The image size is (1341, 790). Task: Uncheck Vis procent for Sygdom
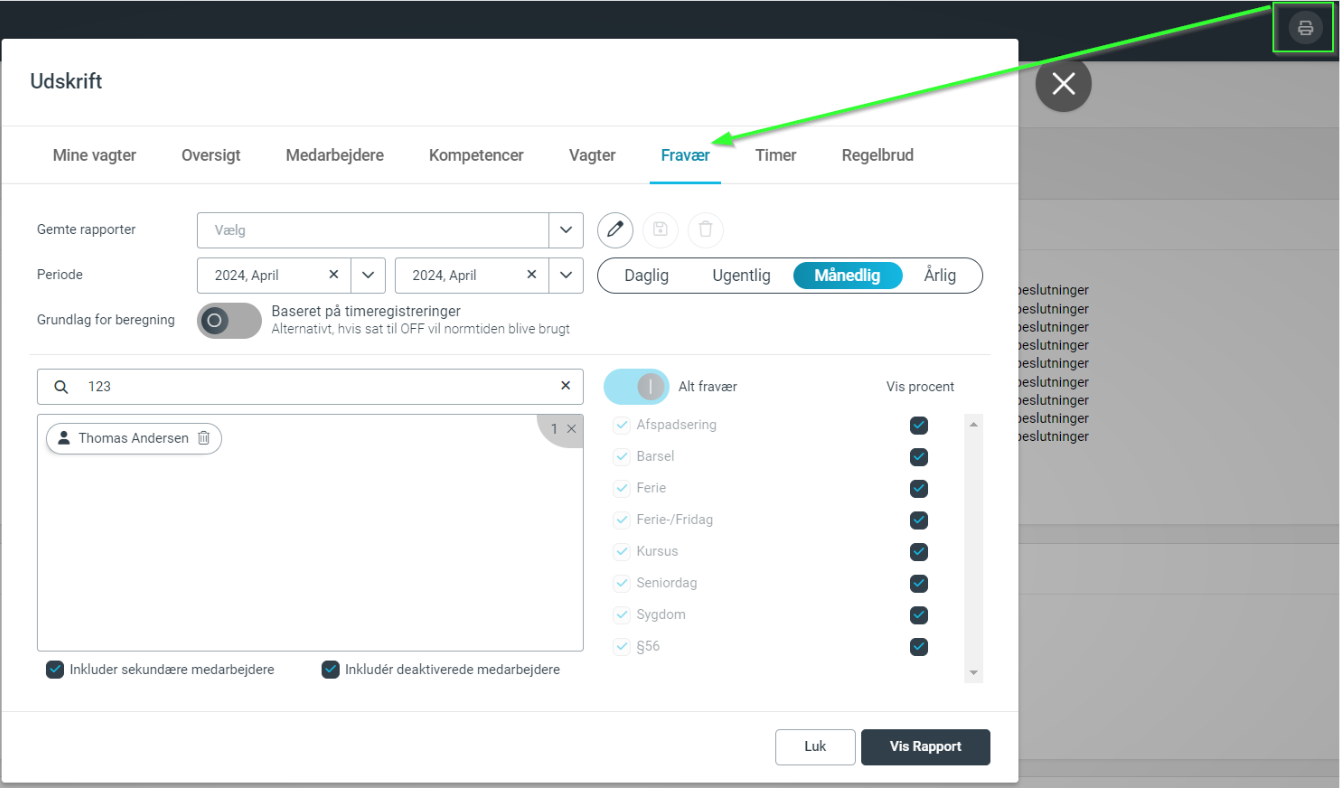pos(918,615)
